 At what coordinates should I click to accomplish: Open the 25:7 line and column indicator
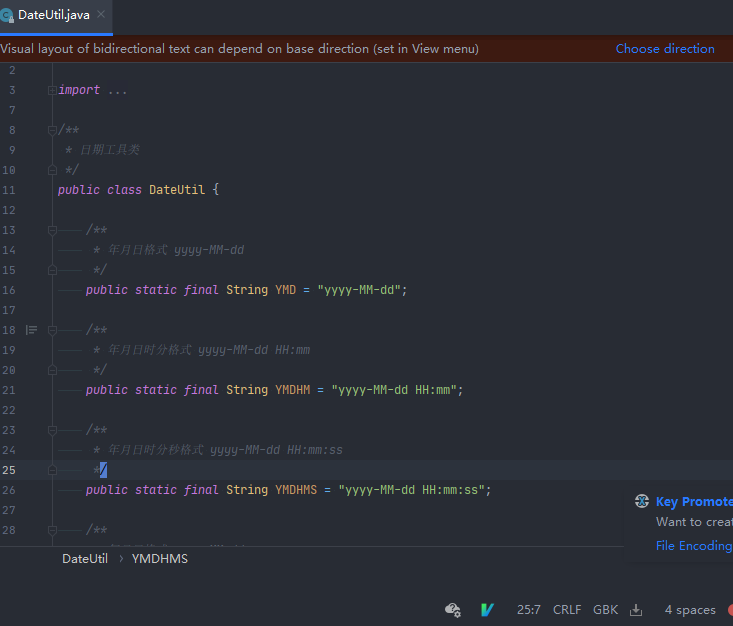click(x=529, y=610)
